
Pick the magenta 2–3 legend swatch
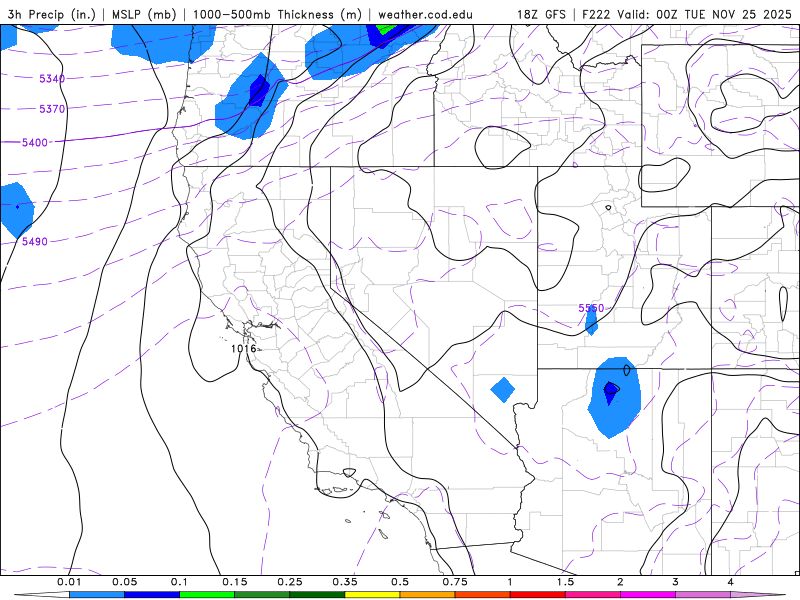point(648,595)
